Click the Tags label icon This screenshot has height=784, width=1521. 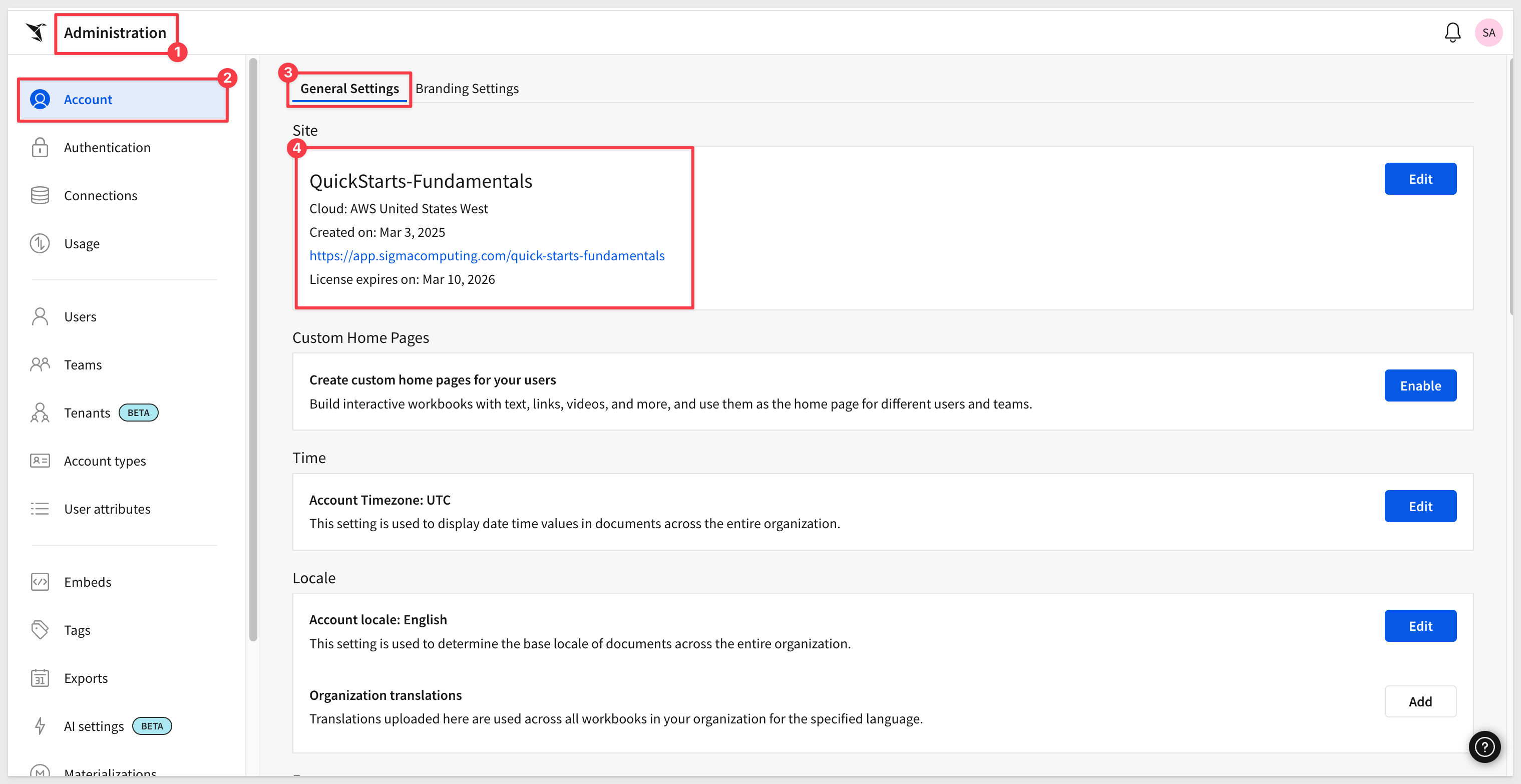[x=40, y=630]
